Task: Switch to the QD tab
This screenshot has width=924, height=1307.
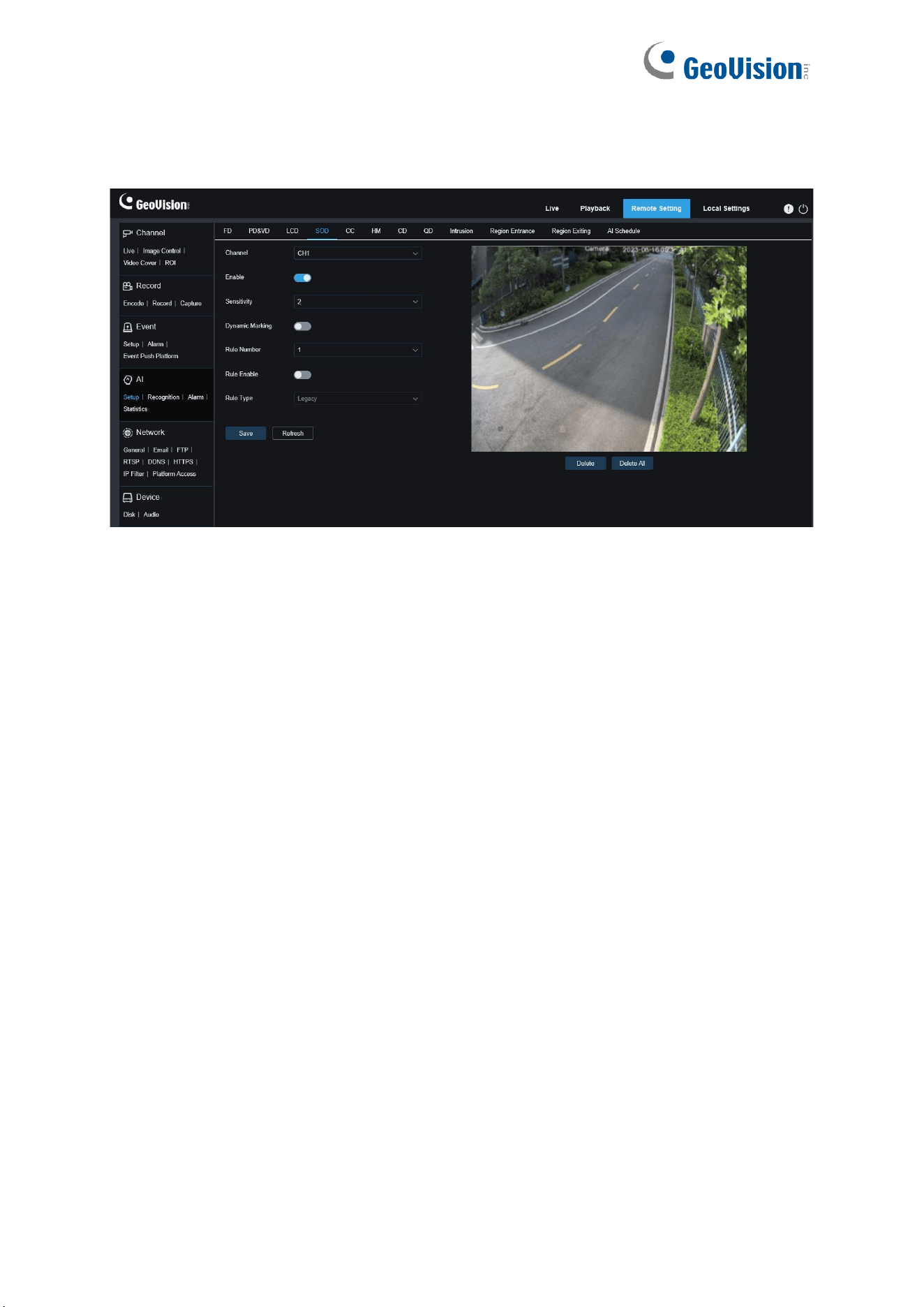Action: coord(429,231)
